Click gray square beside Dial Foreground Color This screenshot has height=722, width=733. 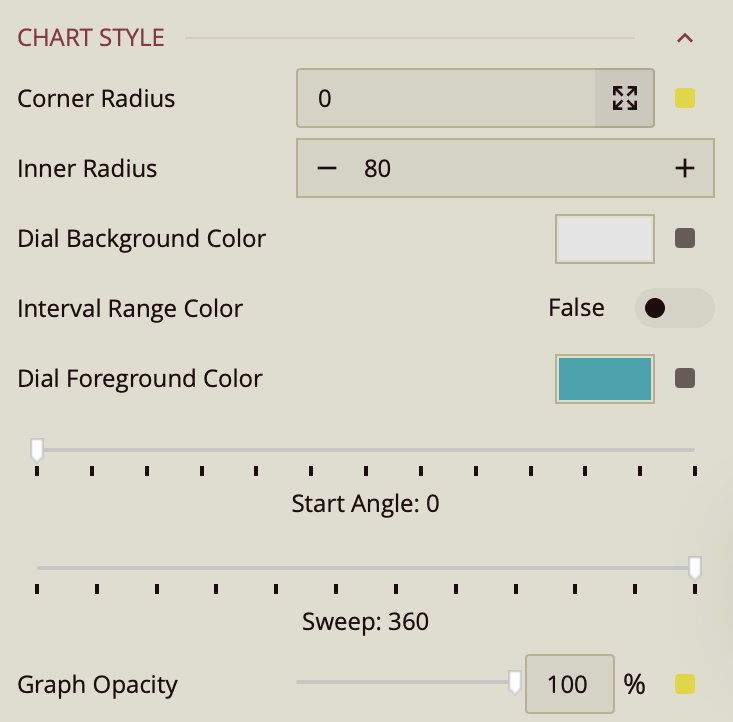point(685,379)
